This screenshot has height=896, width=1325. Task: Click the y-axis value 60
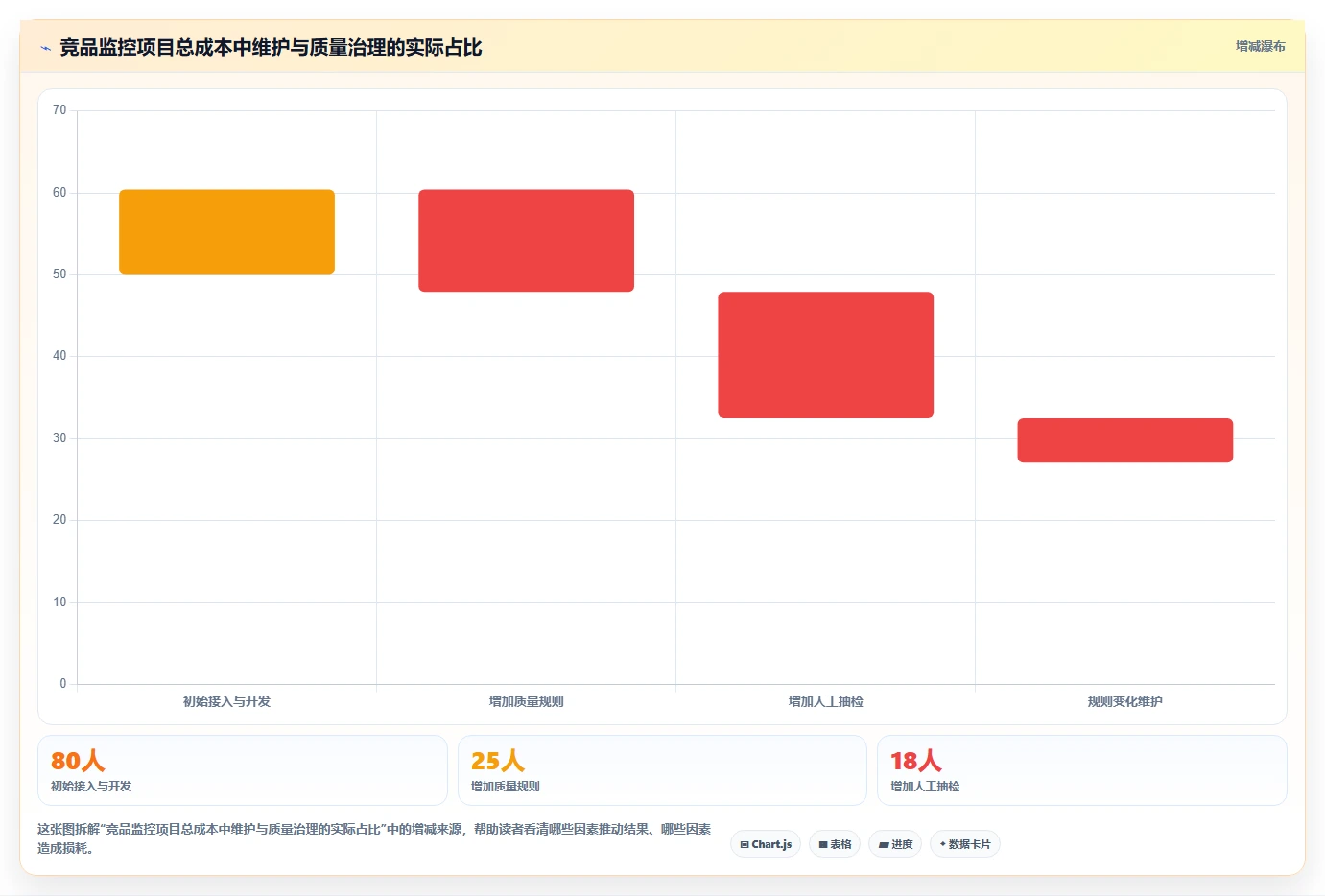point(59,193)
